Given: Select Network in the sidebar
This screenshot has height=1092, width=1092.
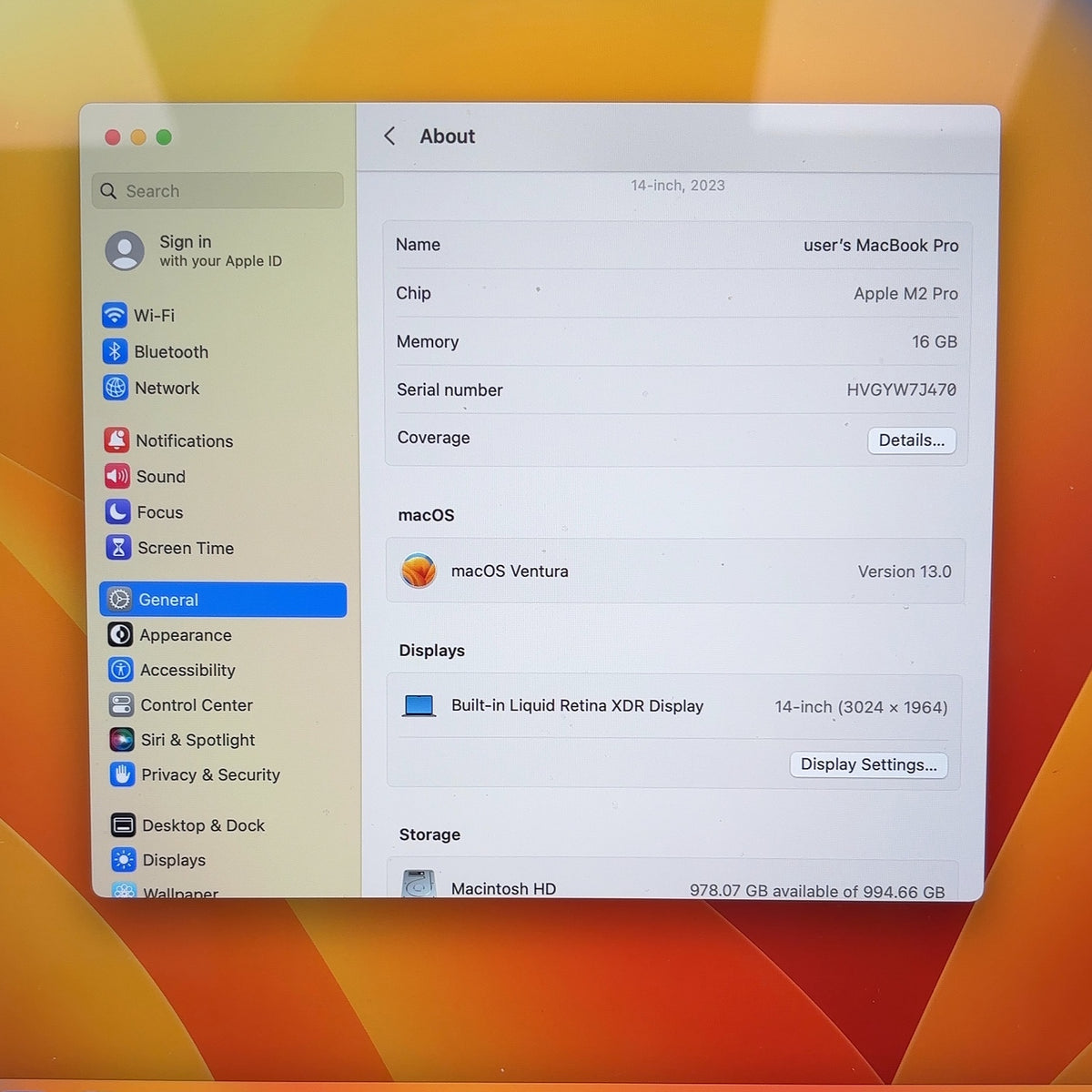Looking at the screenshot, I should [224, 388].
